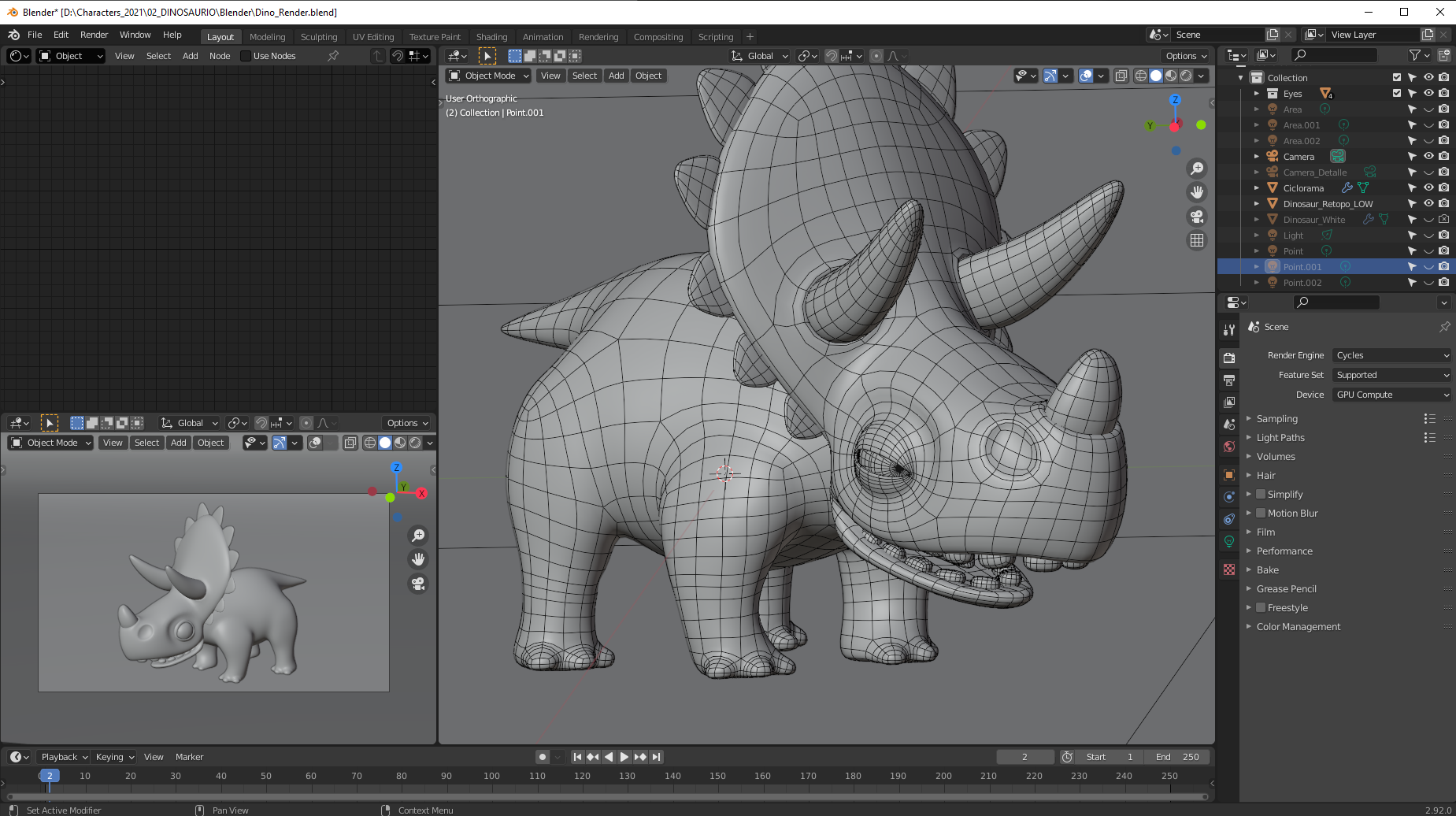Open the Output properties tab icon

[1229, 380]
